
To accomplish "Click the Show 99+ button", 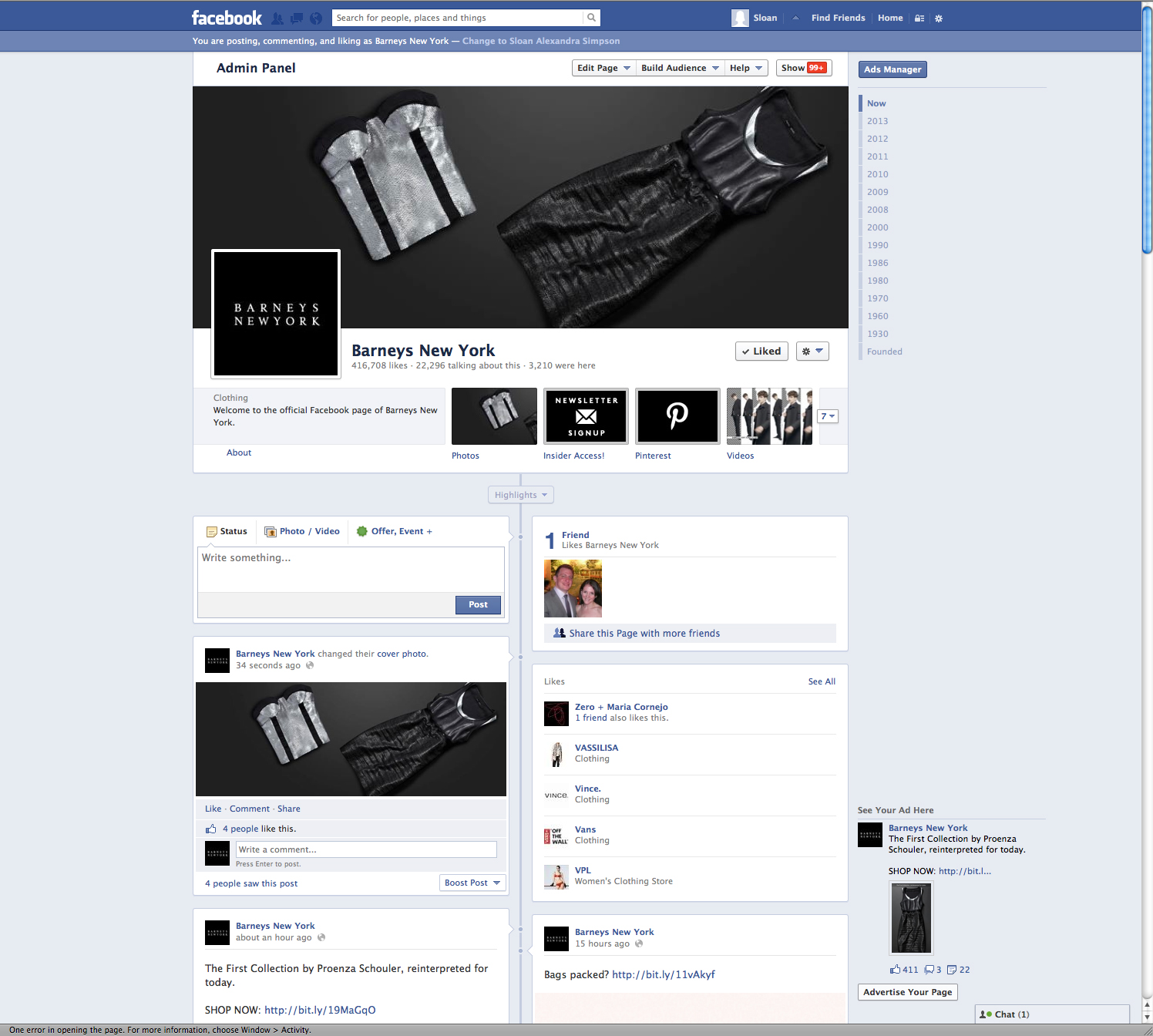I will point(804,68).
